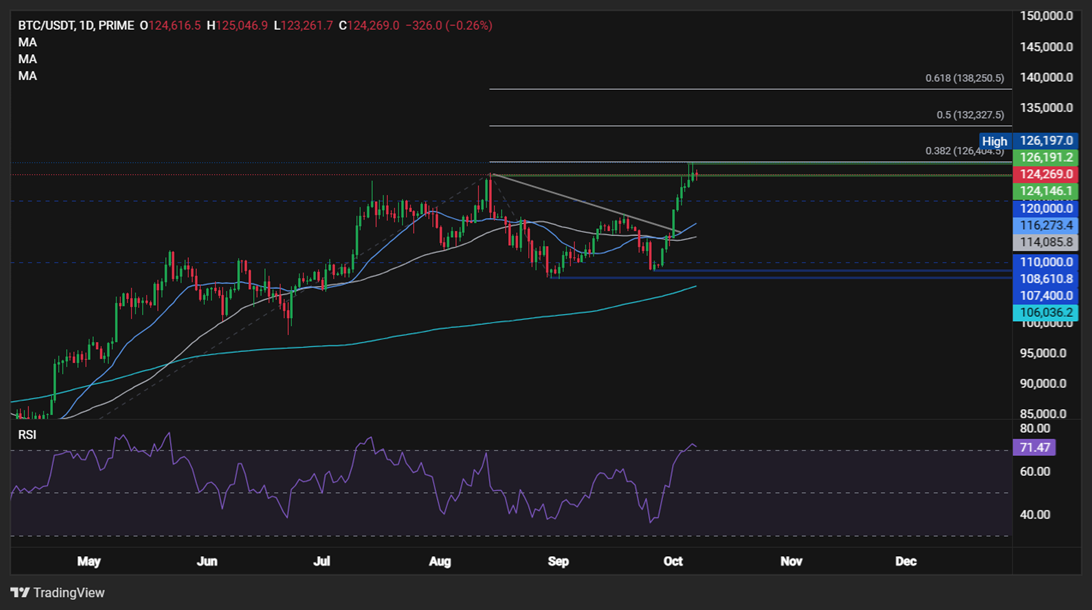Click the Aug label on time axis

click(441, 562)
